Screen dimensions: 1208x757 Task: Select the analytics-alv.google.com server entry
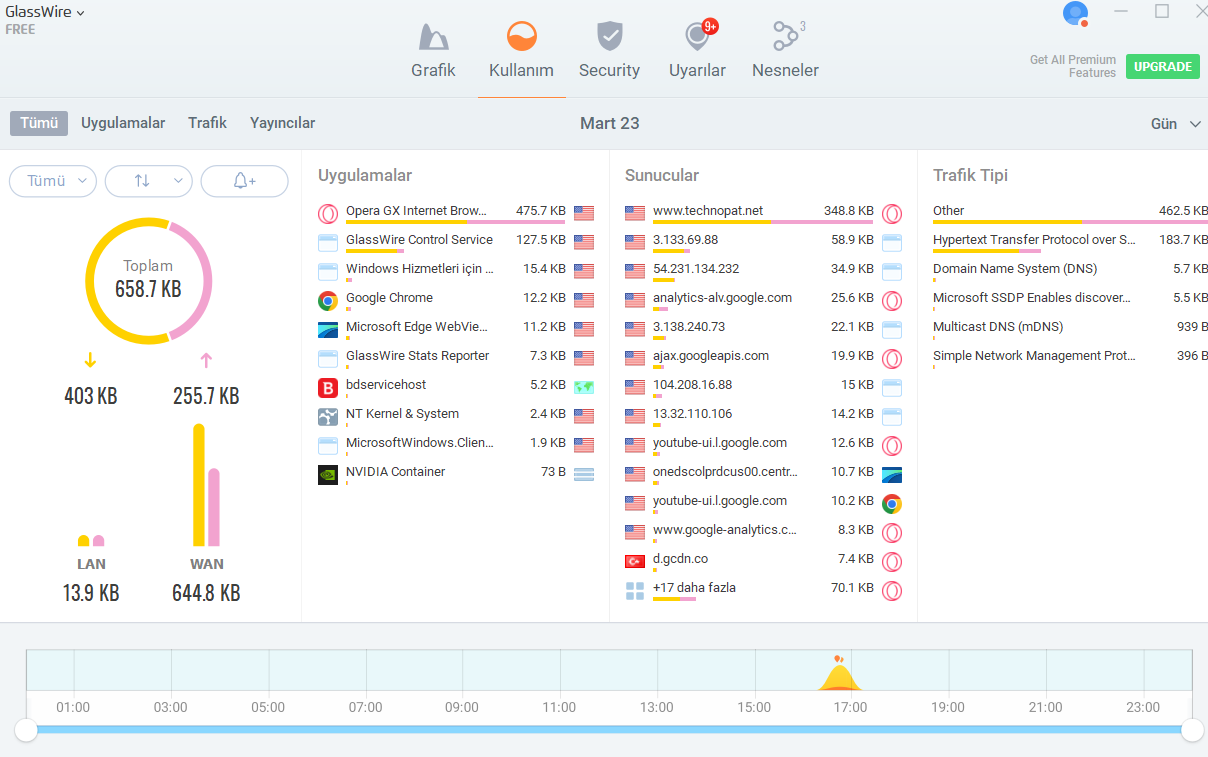763,299
